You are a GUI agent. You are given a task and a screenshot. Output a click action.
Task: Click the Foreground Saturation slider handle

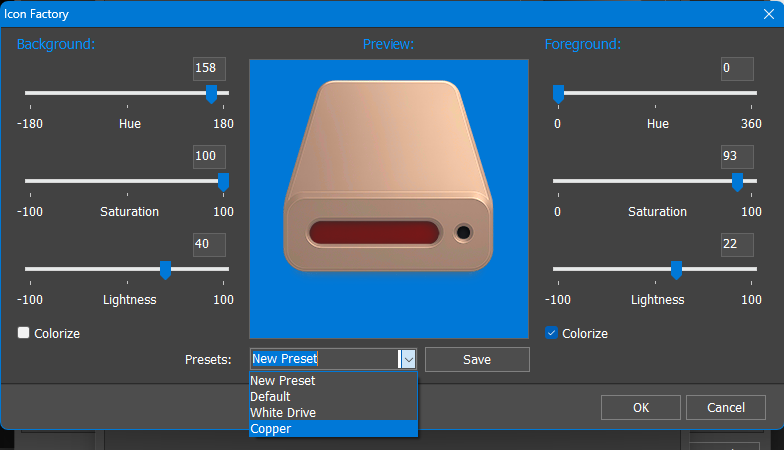738,182
